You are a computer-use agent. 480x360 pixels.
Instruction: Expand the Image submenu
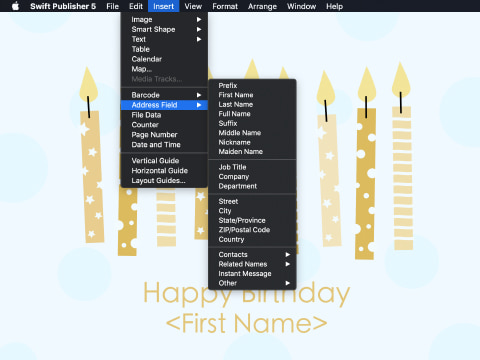(164, 20)
